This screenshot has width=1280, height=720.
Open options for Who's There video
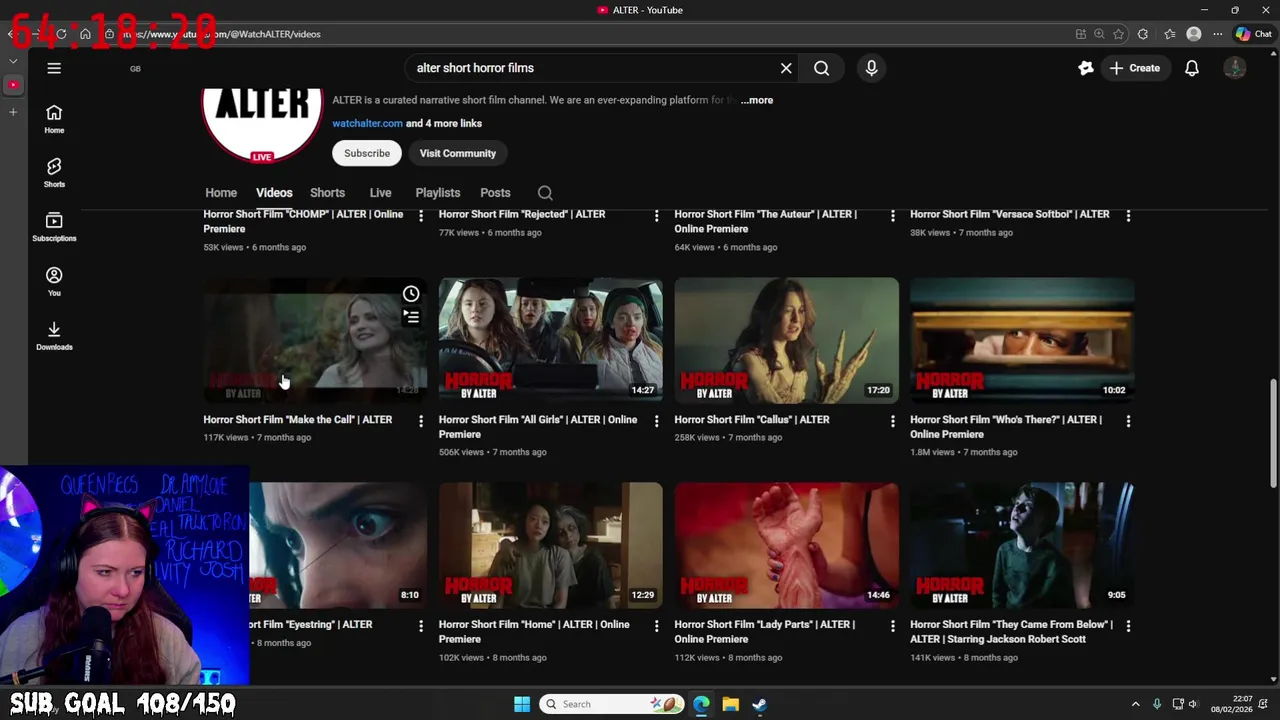(x=1128, y=421)
